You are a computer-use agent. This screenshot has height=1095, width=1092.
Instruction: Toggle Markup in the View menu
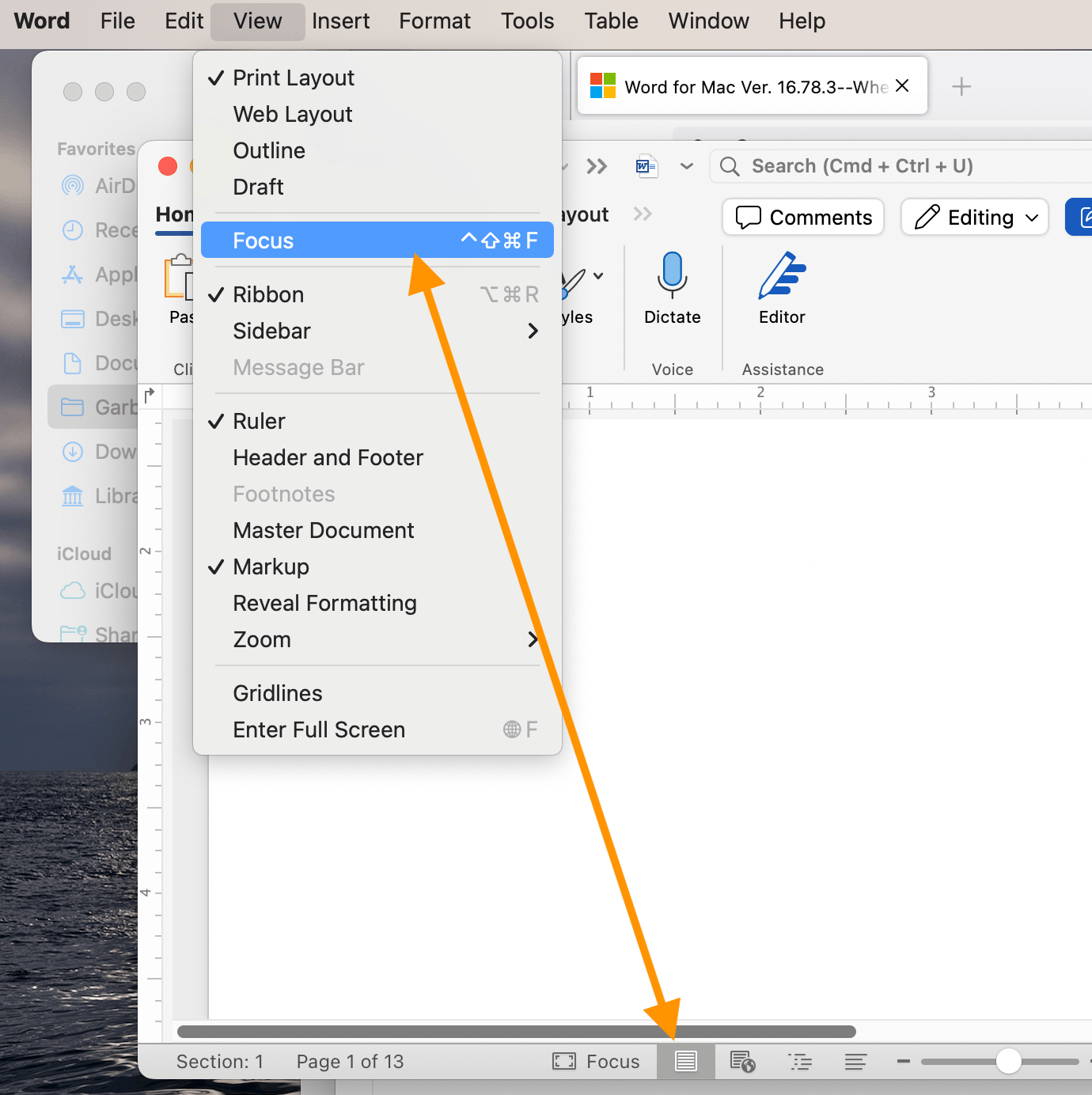(377, 566)
